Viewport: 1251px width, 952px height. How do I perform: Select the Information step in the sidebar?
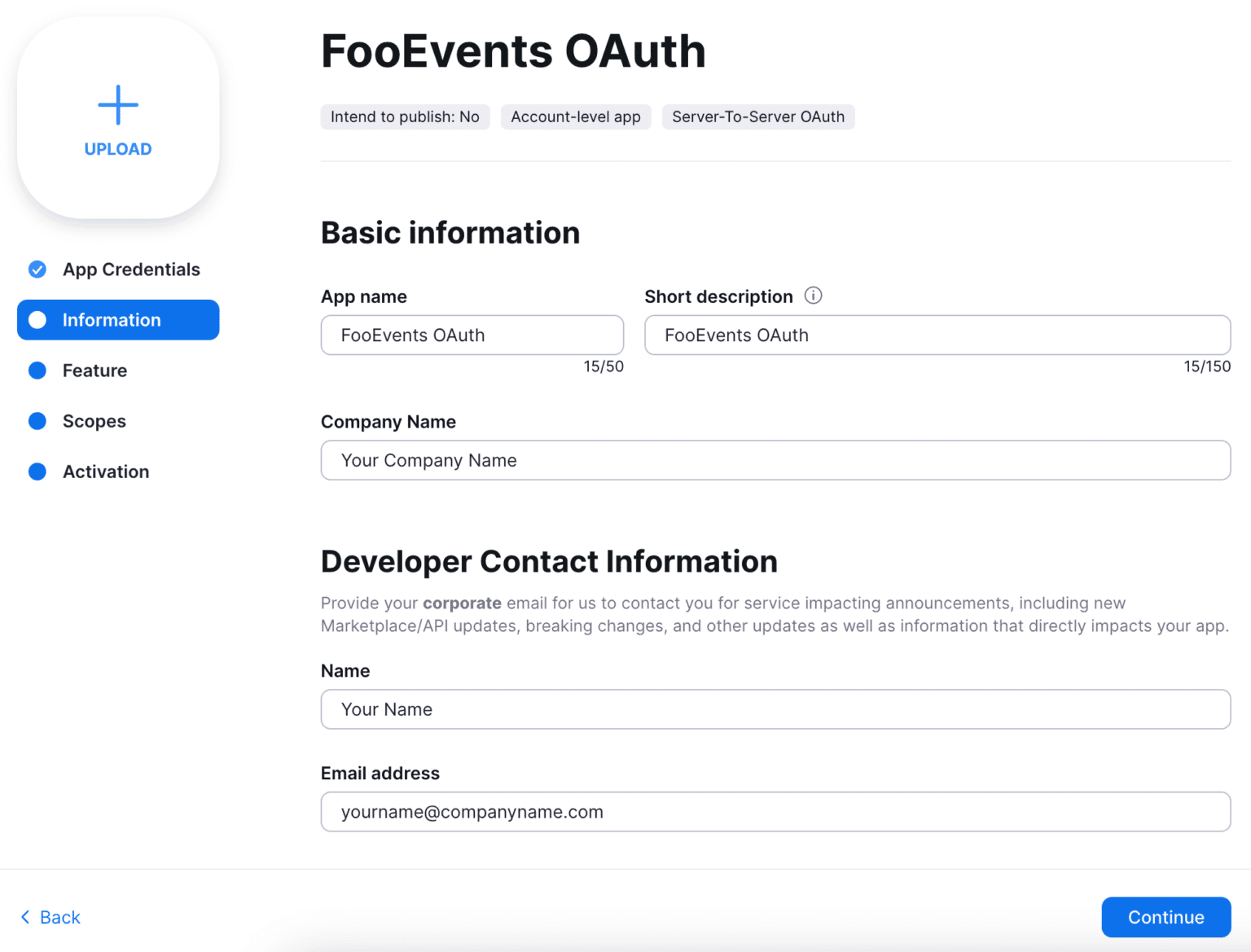click(112, 320)
